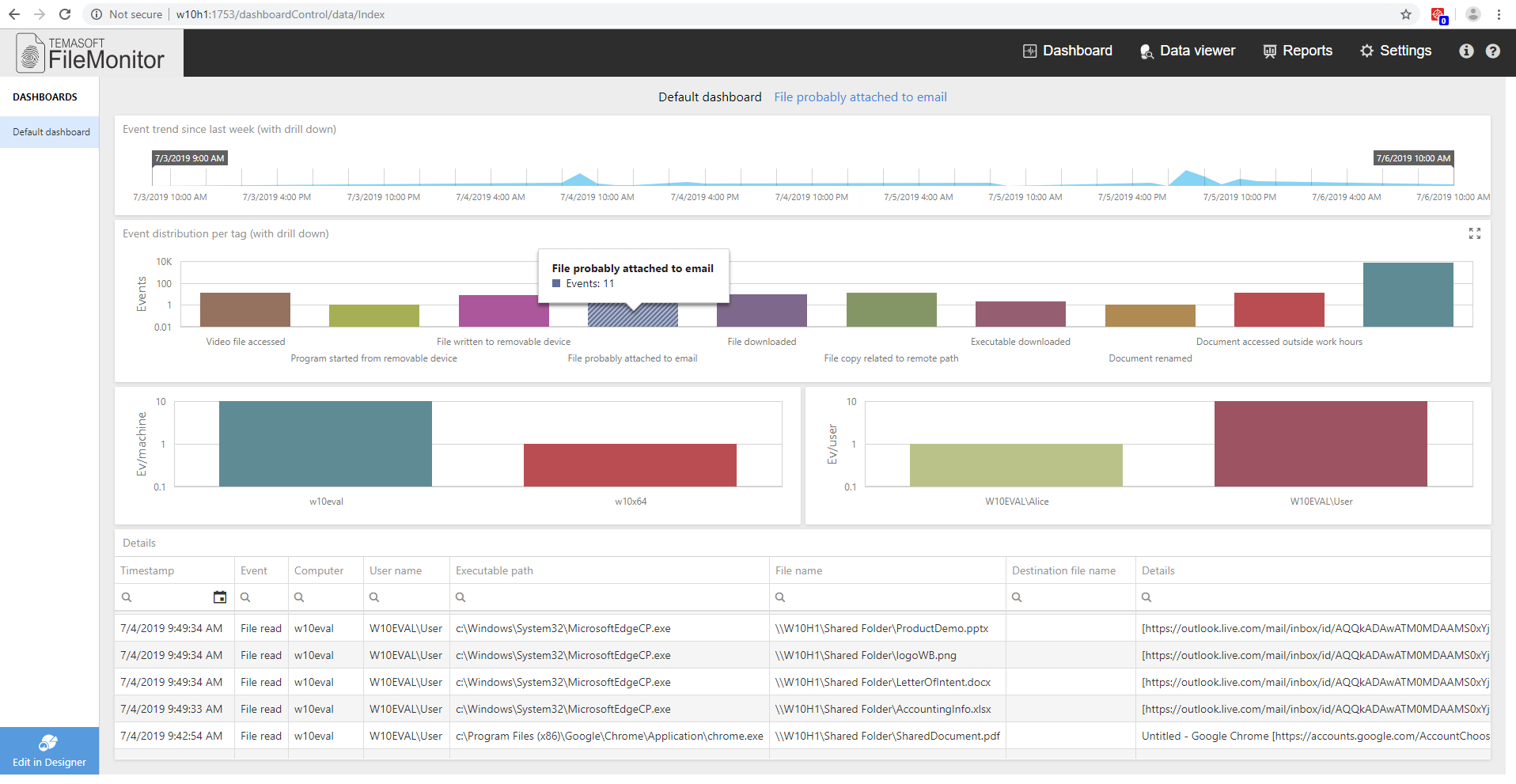The image size is (1516, 784).
Task: Click the teal w10eval machine bar
Action: pyautogui.click(x=325, y=443)
